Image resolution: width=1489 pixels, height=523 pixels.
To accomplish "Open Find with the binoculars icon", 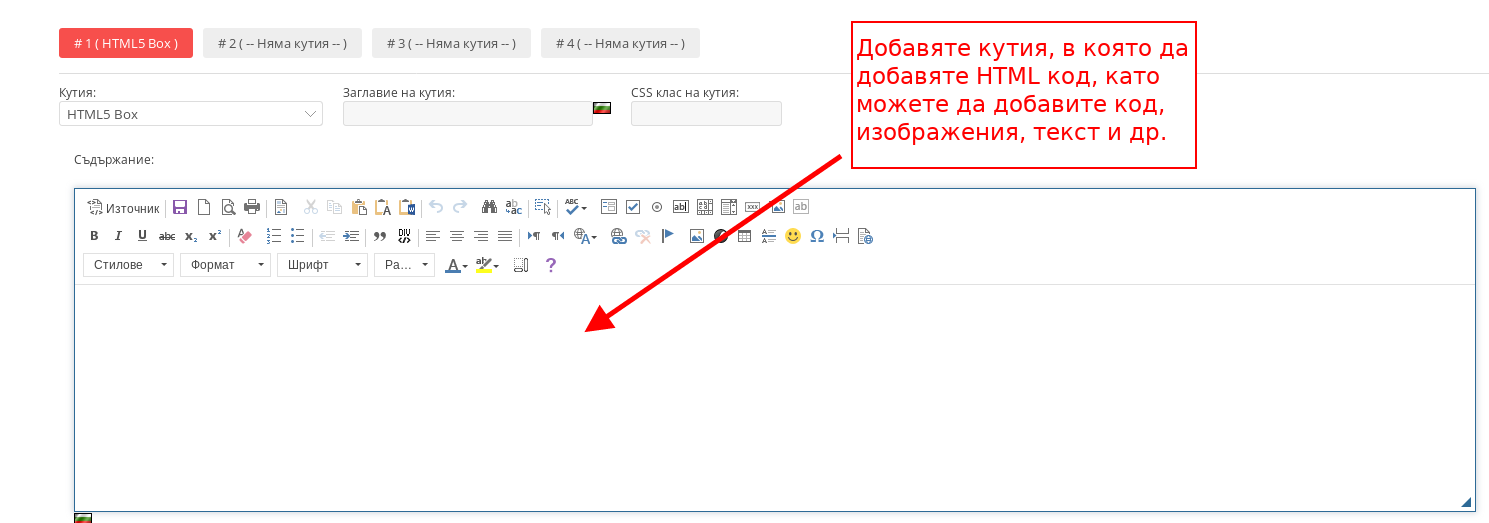I will point(489,207).
